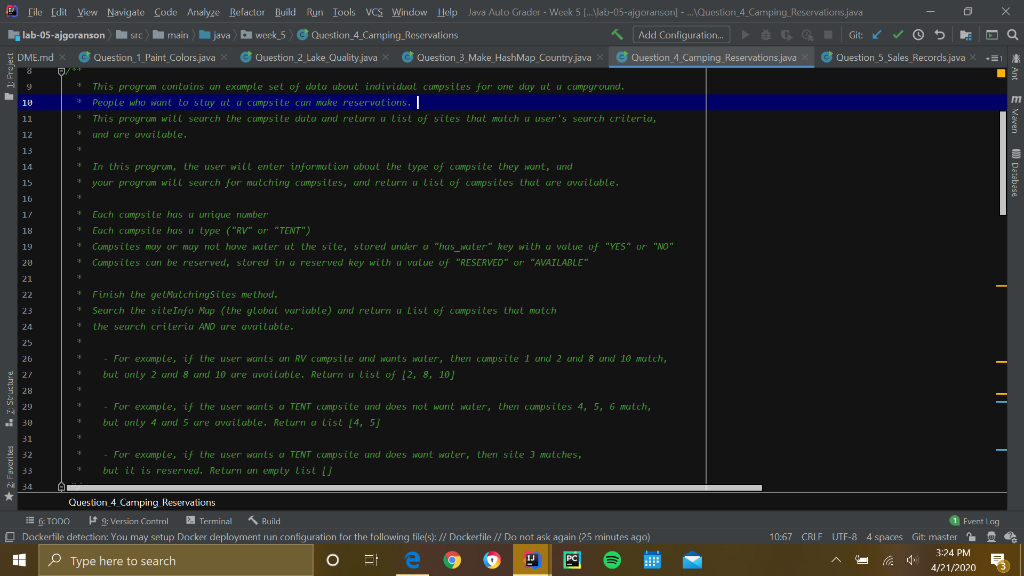Click the Add Configuration... button

[680, 35]
